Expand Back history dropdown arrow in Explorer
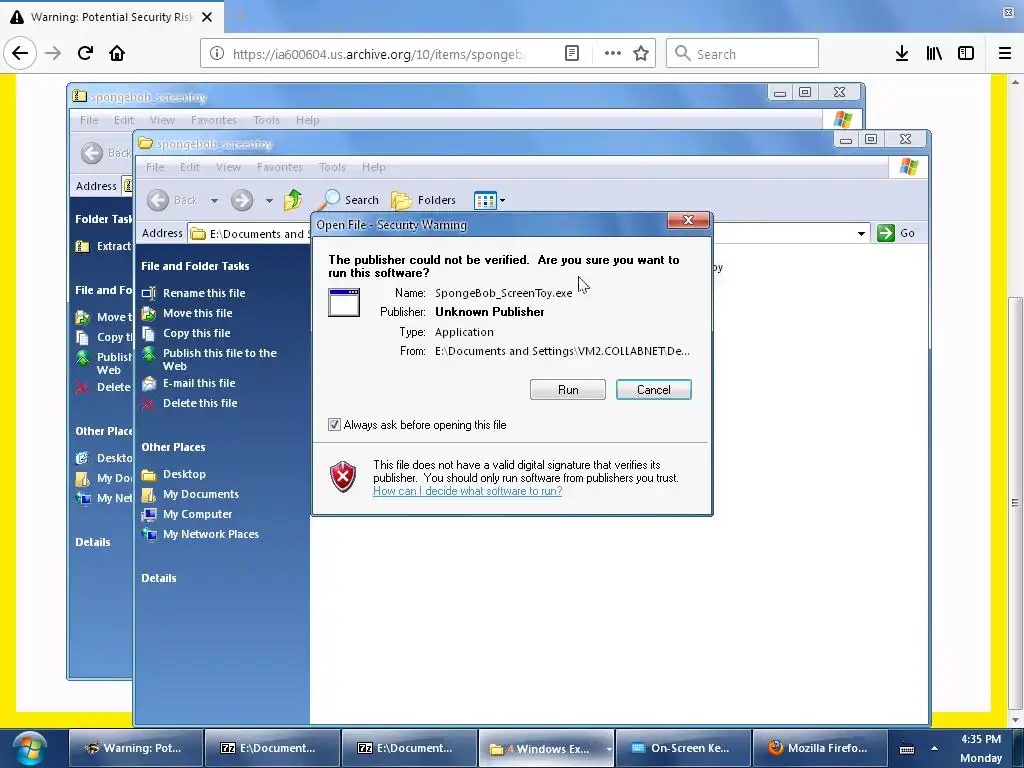This screenshot has width=1024, height=768. coord(214,200)
